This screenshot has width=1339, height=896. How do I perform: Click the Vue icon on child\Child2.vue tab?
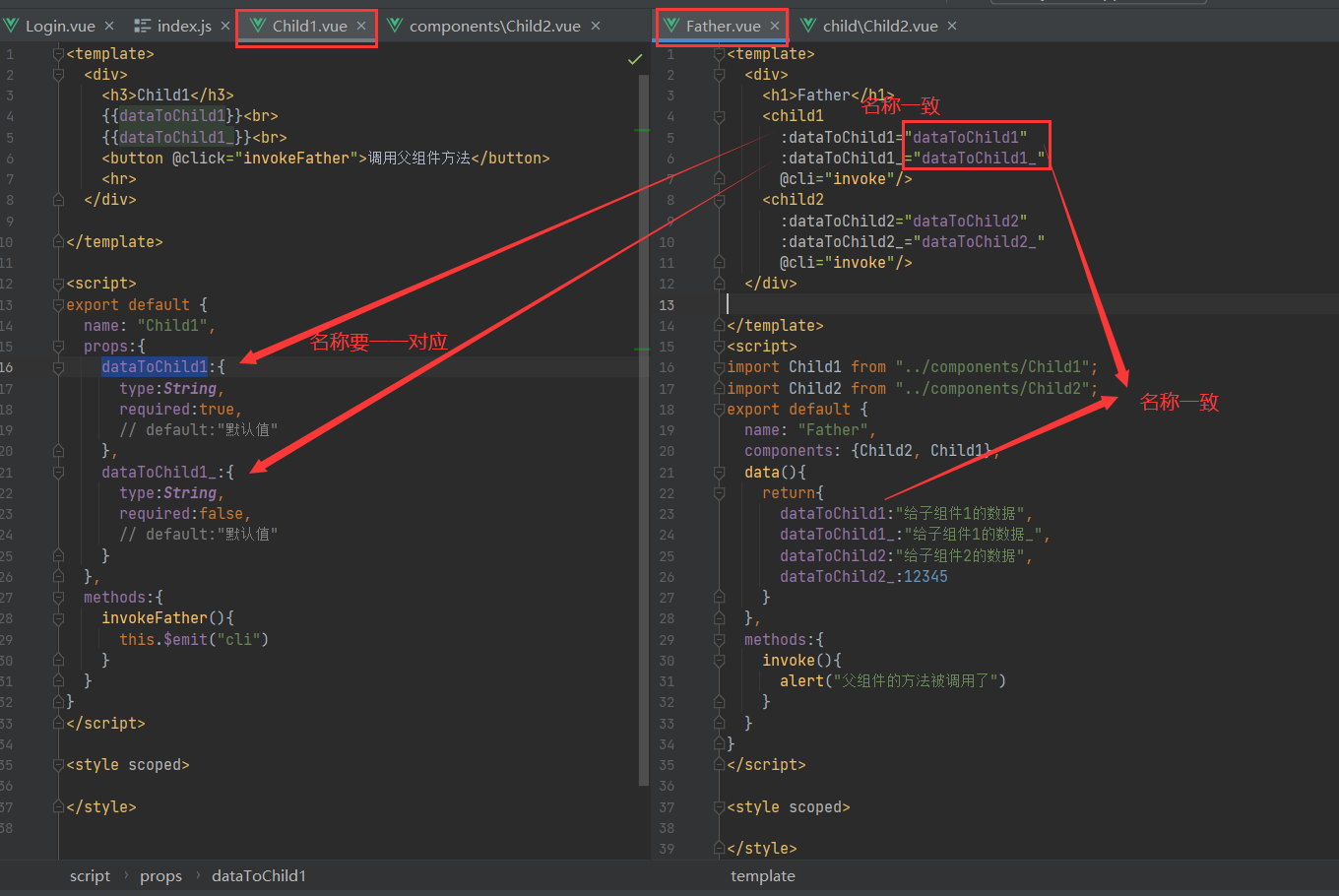[x=808, y=27]
